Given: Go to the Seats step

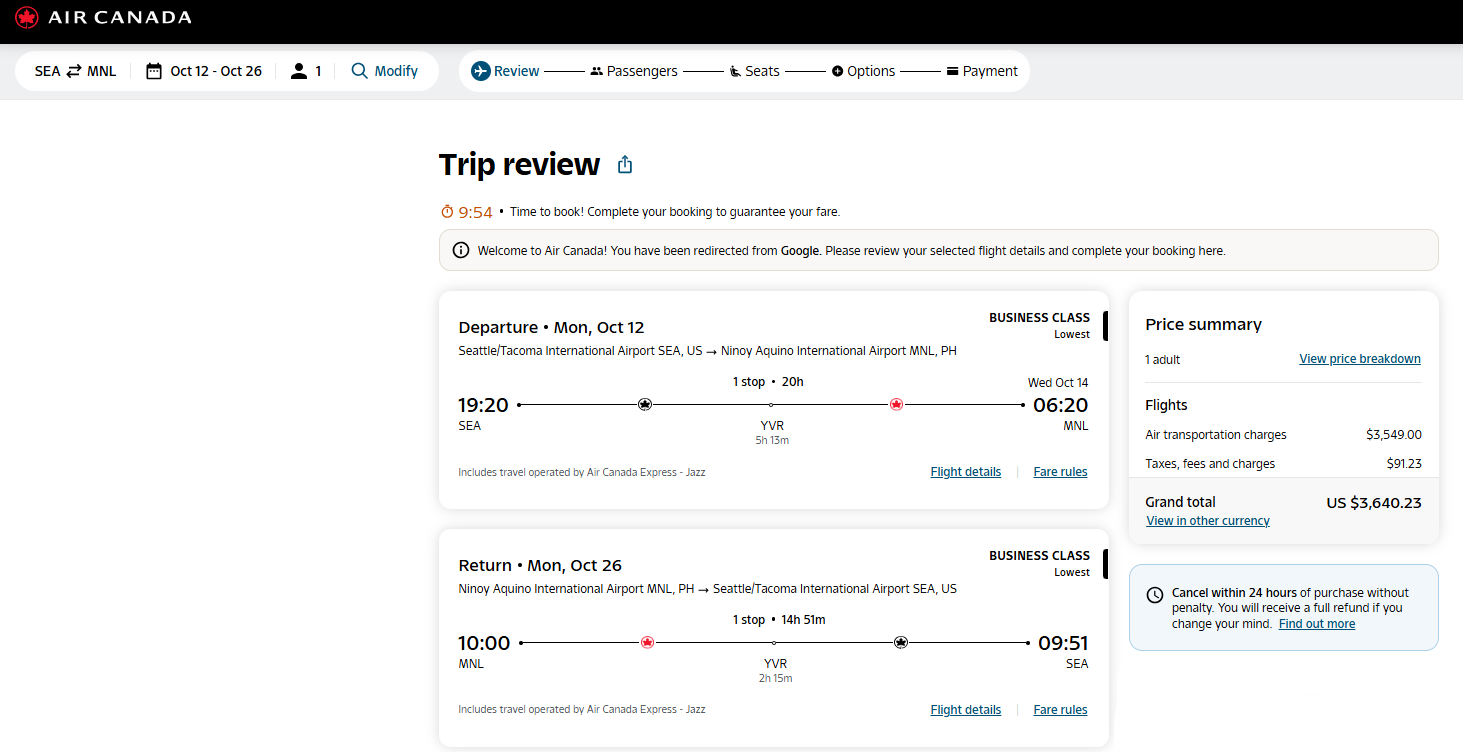Looking at the screenshot, I should [755, 71].
